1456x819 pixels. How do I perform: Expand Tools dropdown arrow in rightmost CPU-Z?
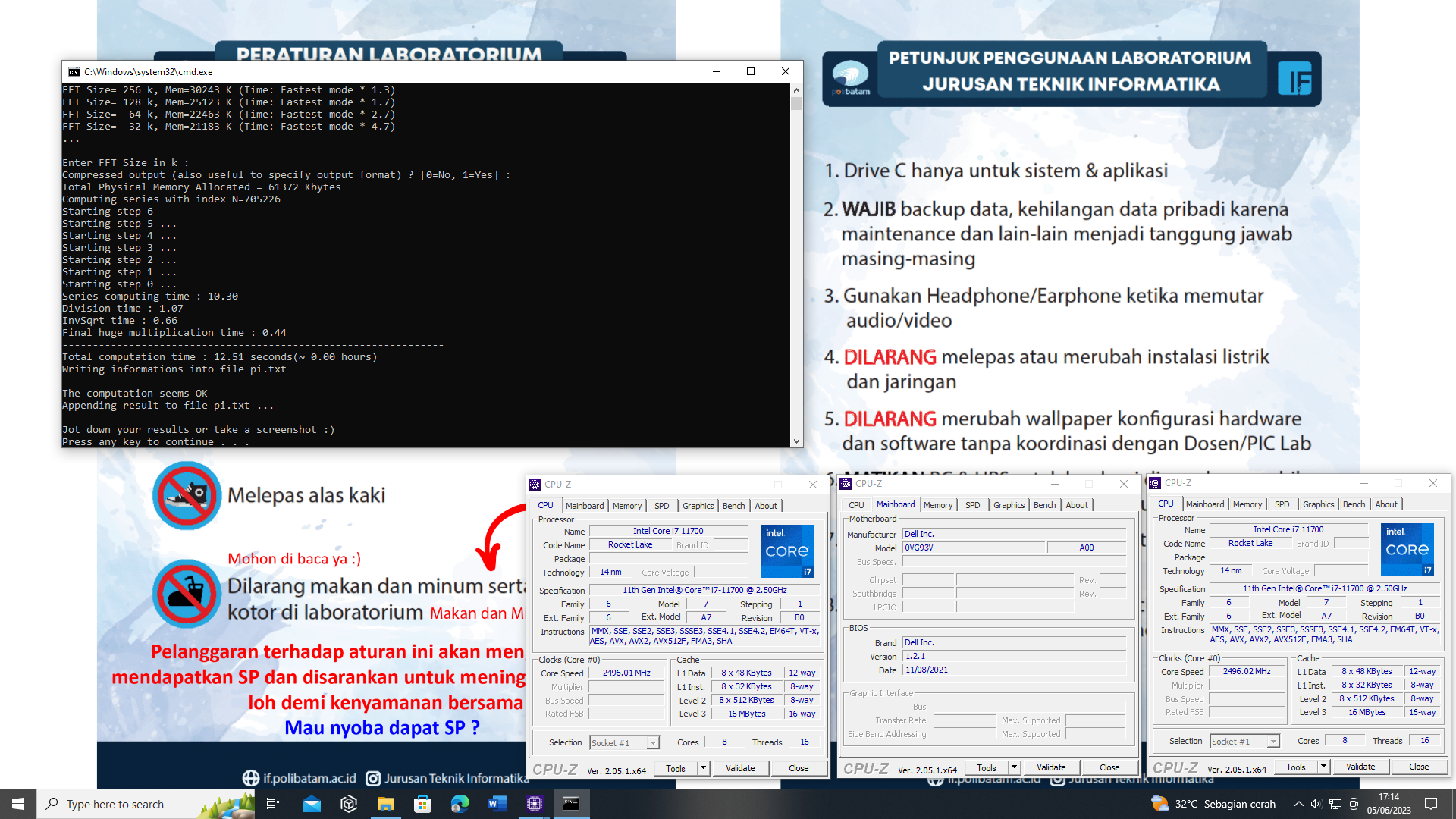[x=1323, y=767]
